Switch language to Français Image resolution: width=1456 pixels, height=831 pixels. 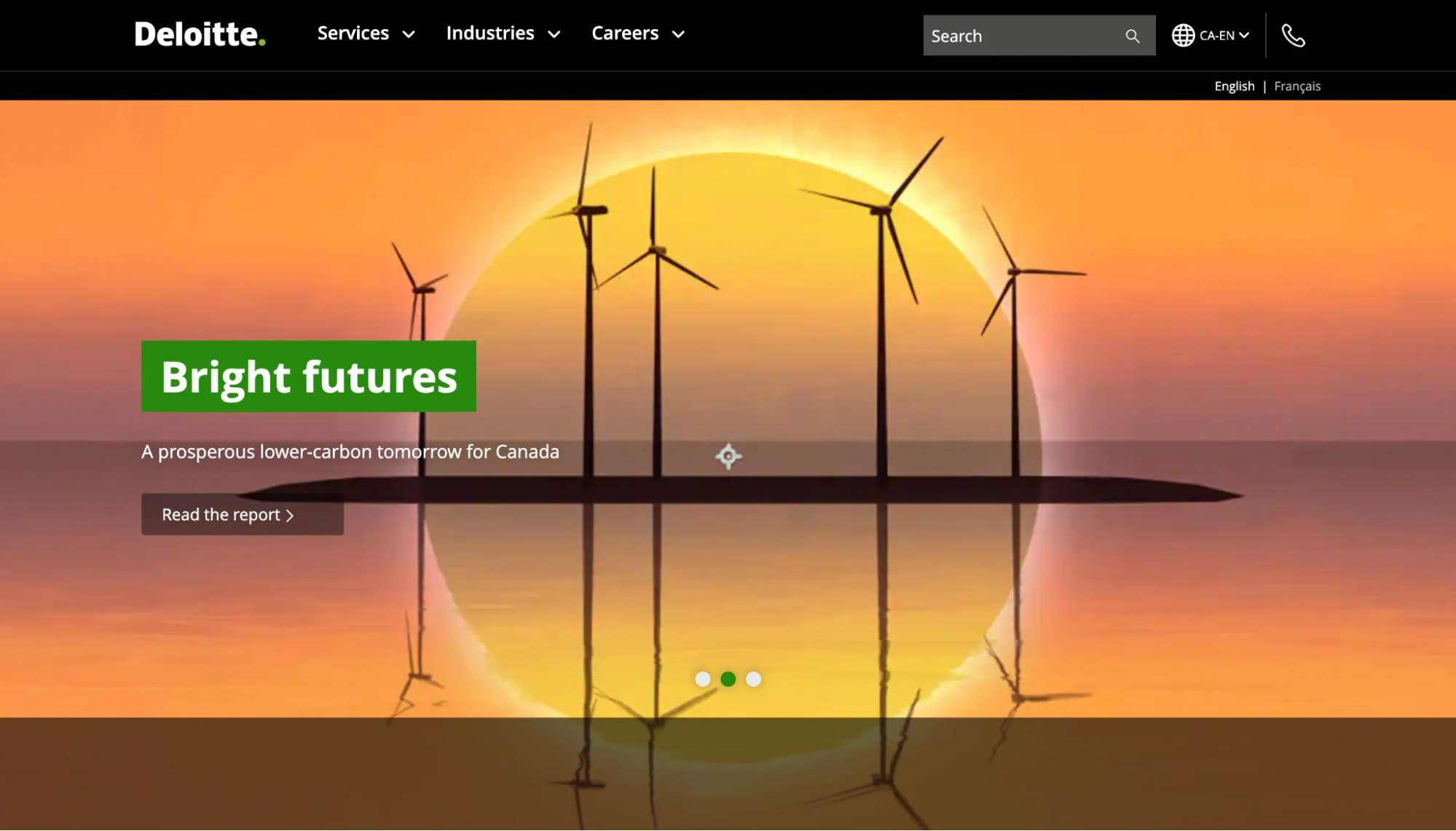(x=1296, y=86)
